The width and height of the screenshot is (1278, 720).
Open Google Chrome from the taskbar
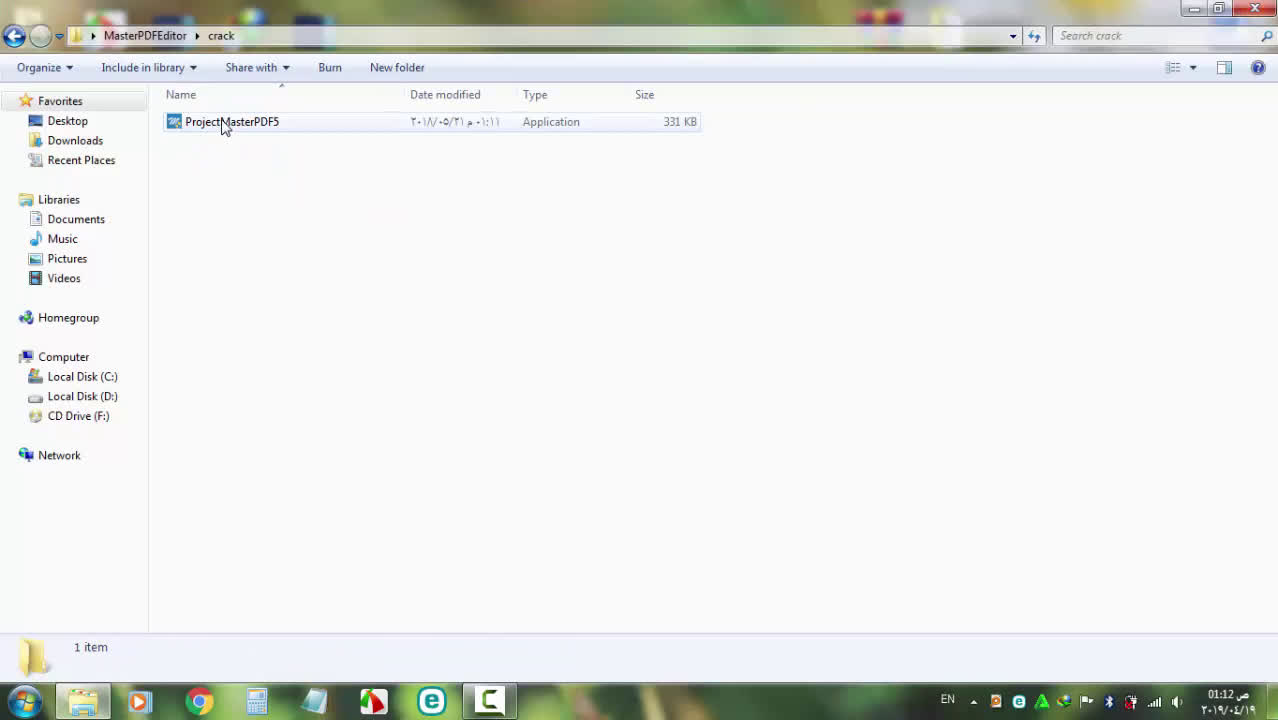click(199, 702)
